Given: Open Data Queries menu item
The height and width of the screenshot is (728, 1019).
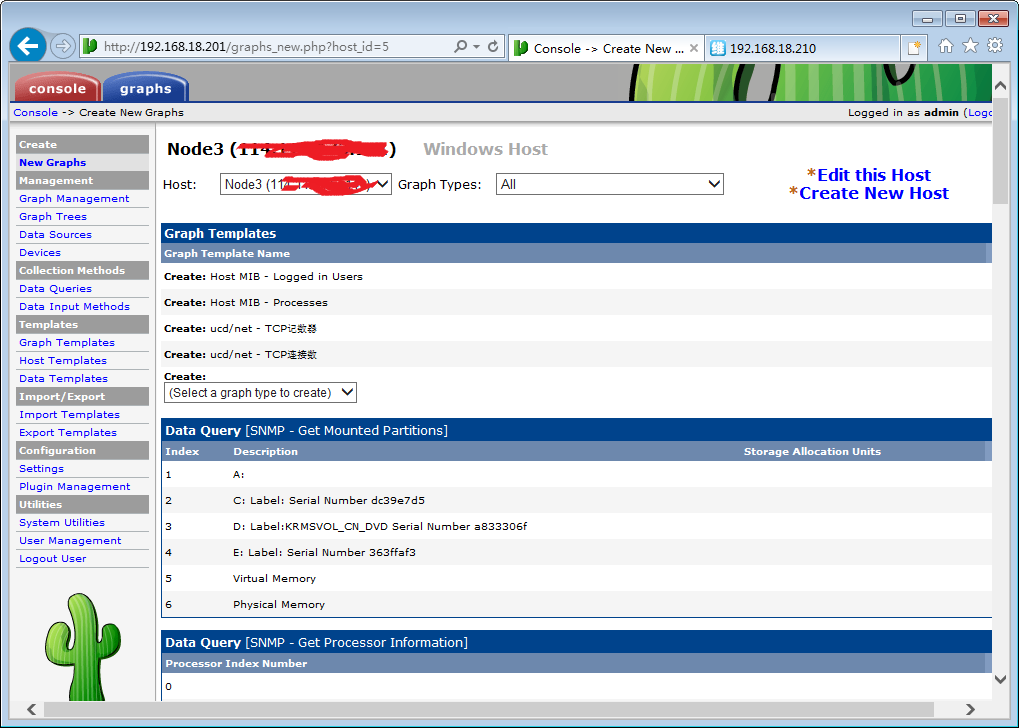Looking at the screenshot, I should point(55,289).
